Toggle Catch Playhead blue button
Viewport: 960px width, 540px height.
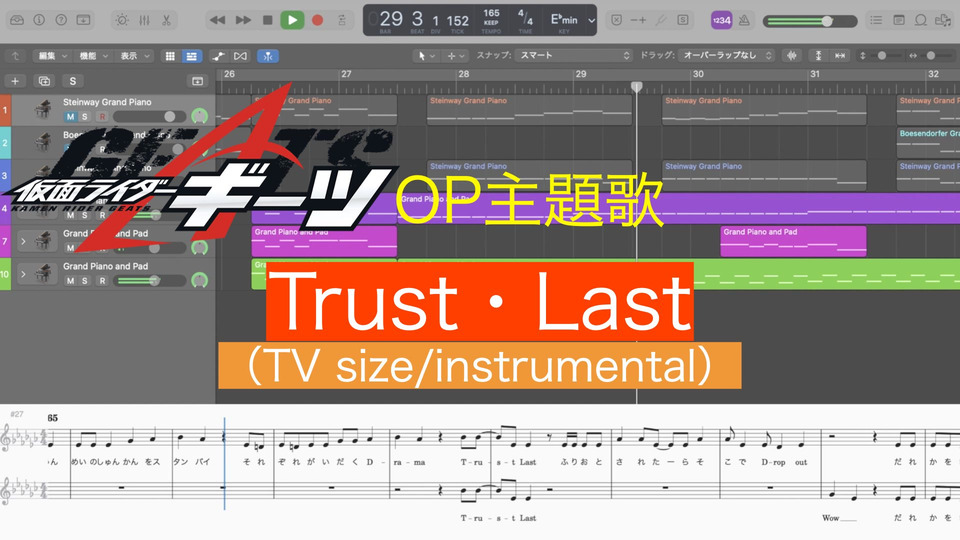[268, 56]
